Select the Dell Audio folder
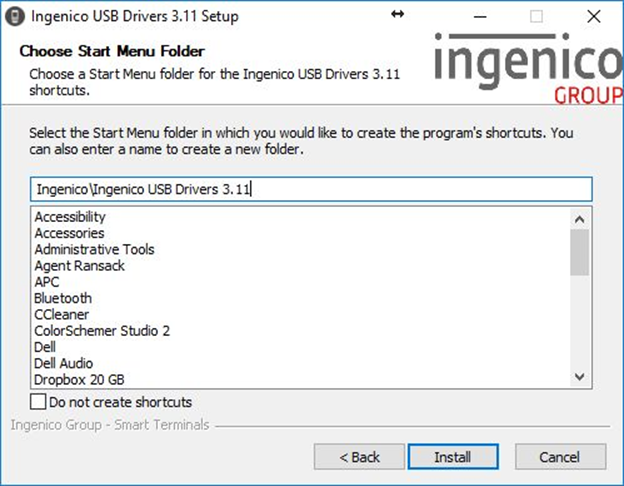Screen dimensions: 624x486 (64, 363)
